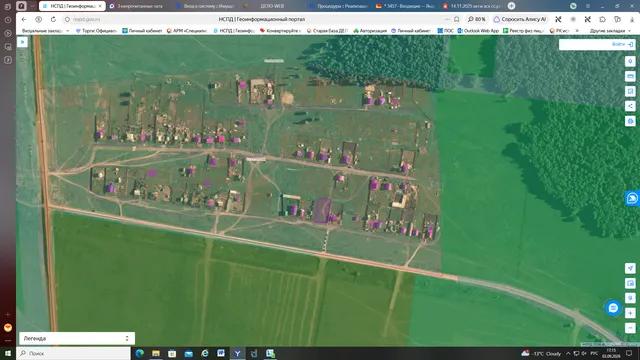Switch to the Вход в систему tab
Viewport: 640px width, 360px height.
point(205,6)
